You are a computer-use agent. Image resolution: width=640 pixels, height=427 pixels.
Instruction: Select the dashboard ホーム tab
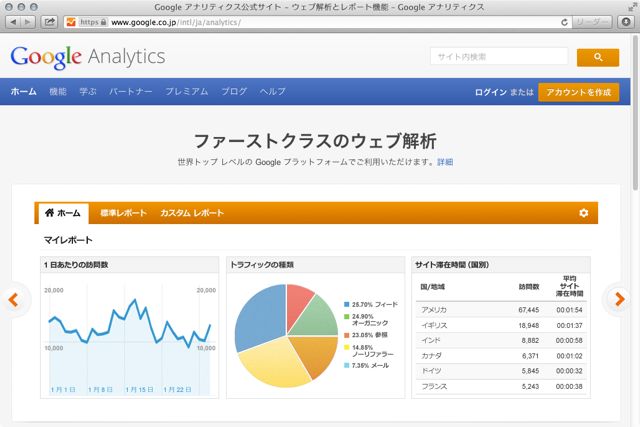63,213
